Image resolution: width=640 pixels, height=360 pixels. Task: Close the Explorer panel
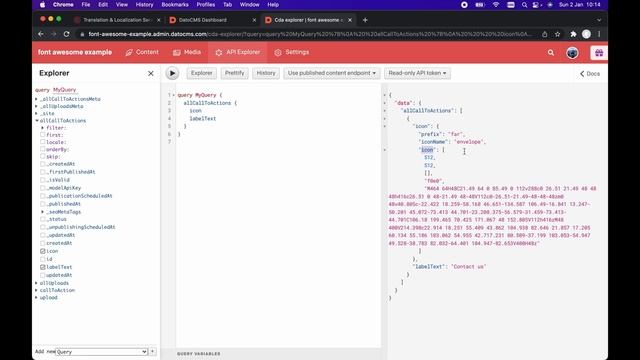151,73
